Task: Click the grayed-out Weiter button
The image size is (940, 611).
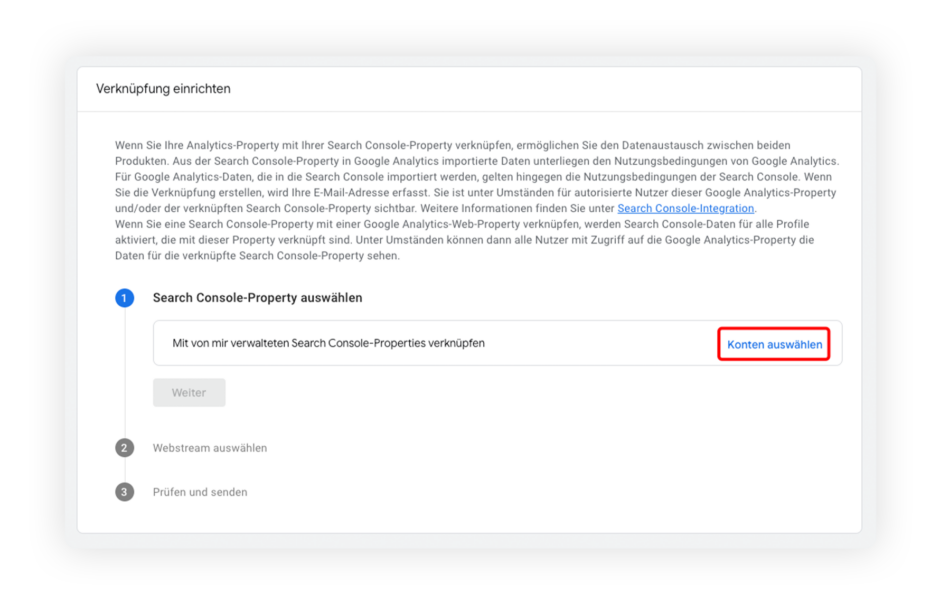Action: [189, 393]
